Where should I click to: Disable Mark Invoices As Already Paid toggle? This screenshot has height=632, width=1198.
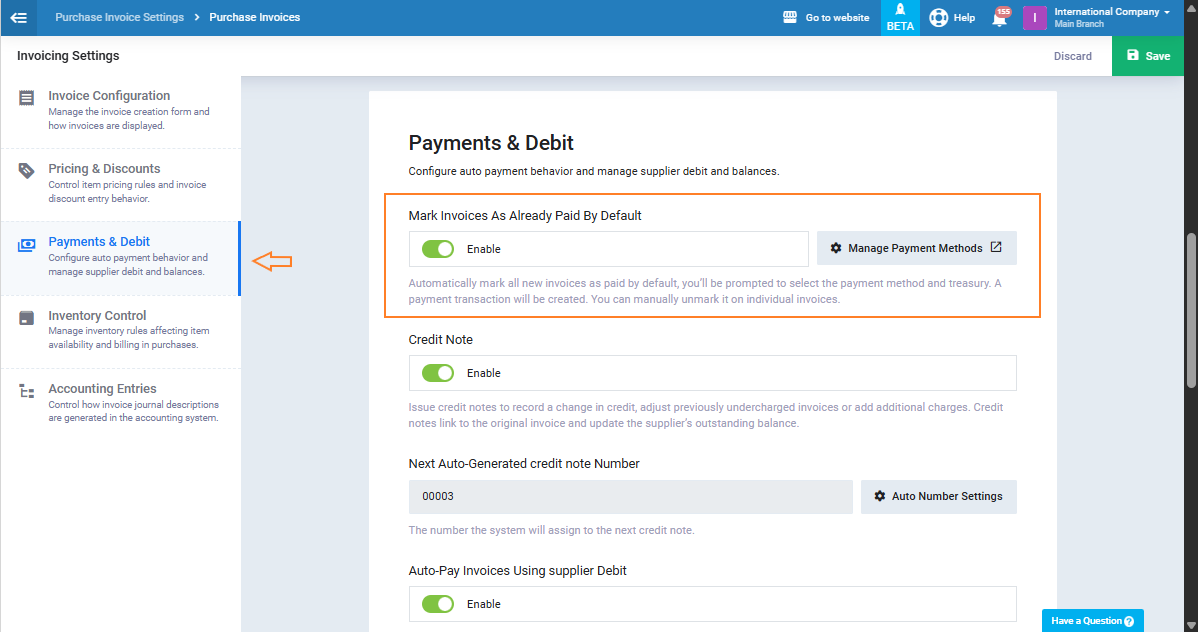coord(438,249)
